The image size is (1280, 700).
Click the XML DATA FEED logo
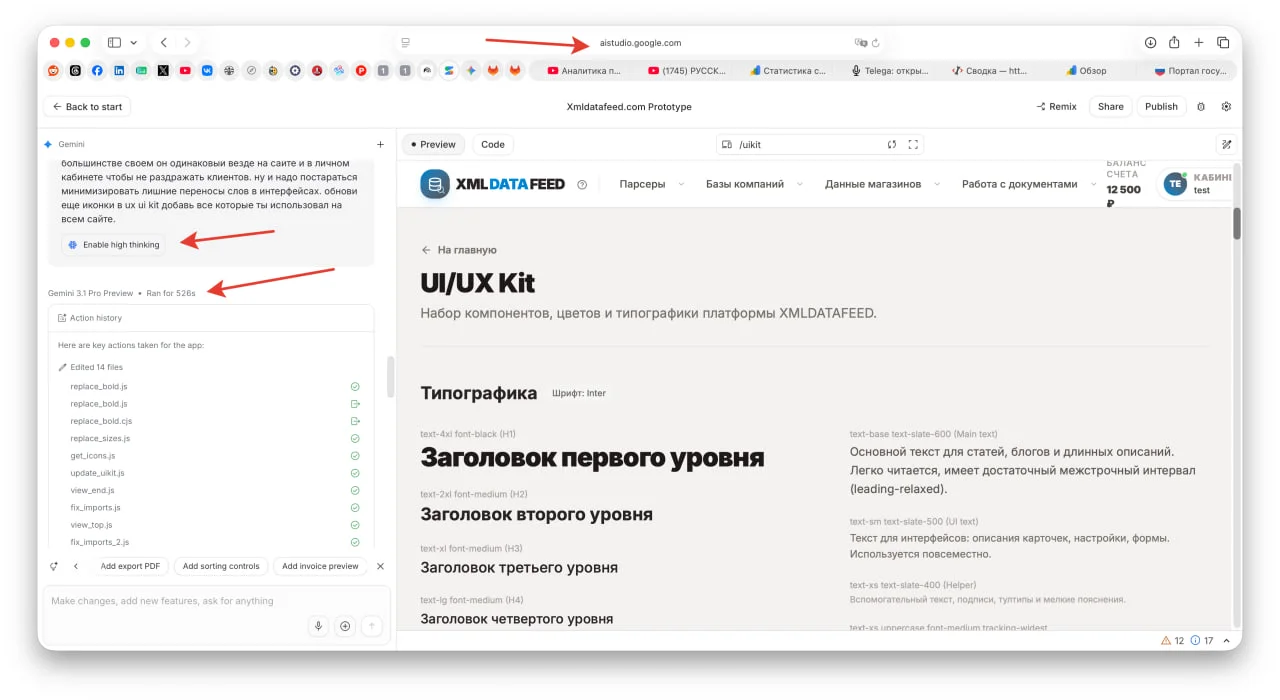[x=492, y=184]
